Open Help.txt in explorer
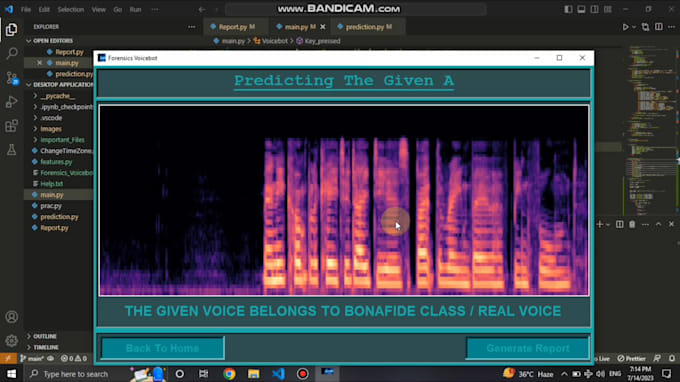Viewport: 680px width, 382px height. click(x=51, y=184)
